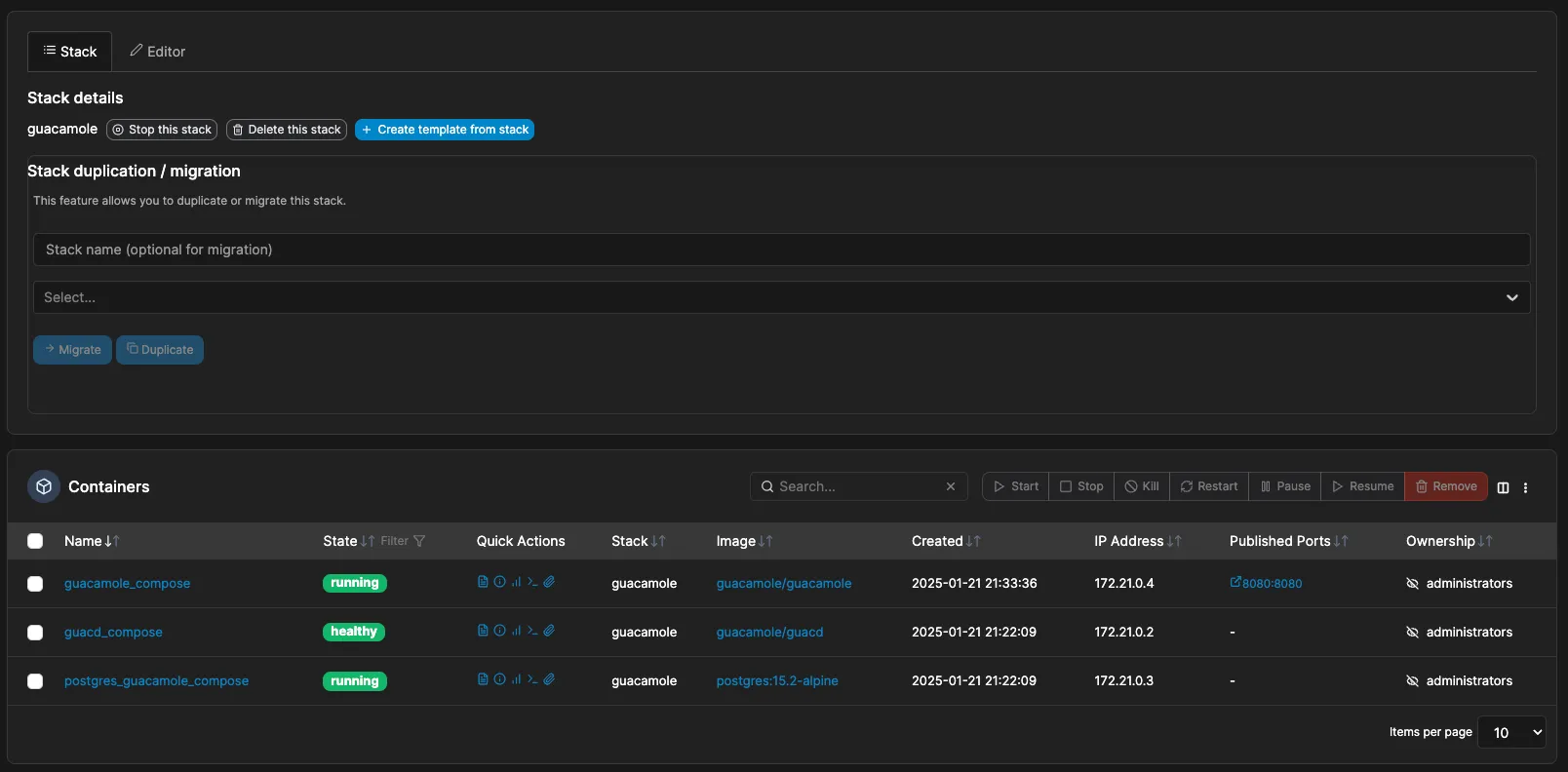Screen dimensions: 1568x772
Task: Click attach paperclip icon for postgres_guacamole_compose
Action: (549, 679)
